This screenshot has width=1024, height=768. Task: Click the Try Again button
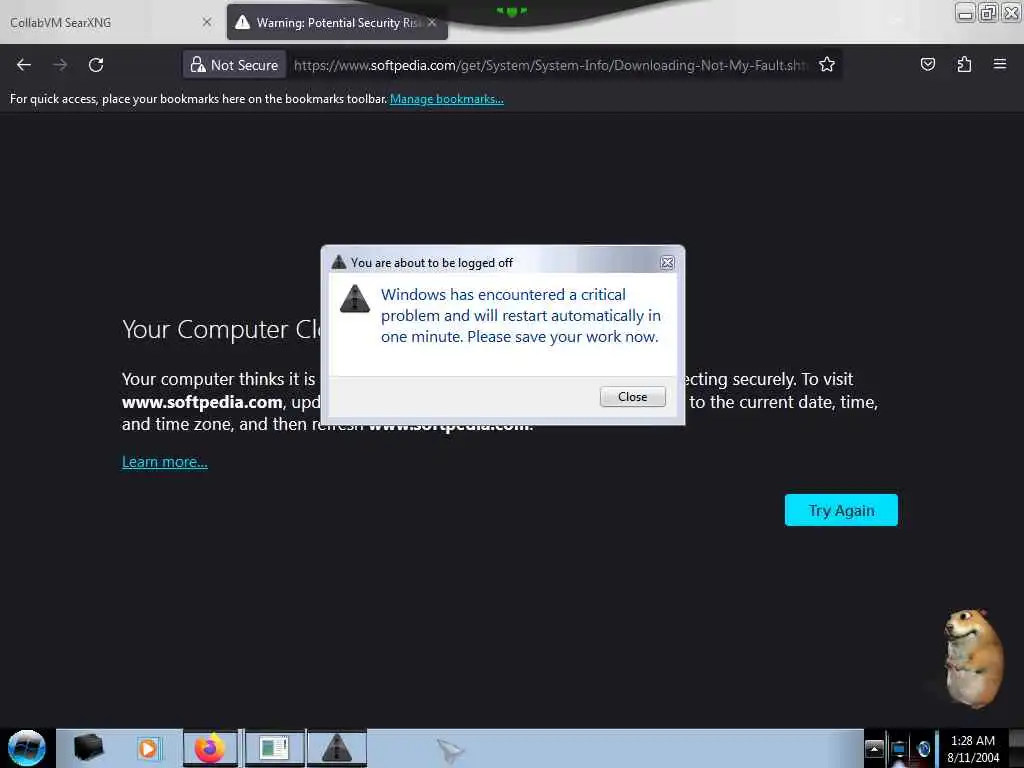(x=841, y=510)
